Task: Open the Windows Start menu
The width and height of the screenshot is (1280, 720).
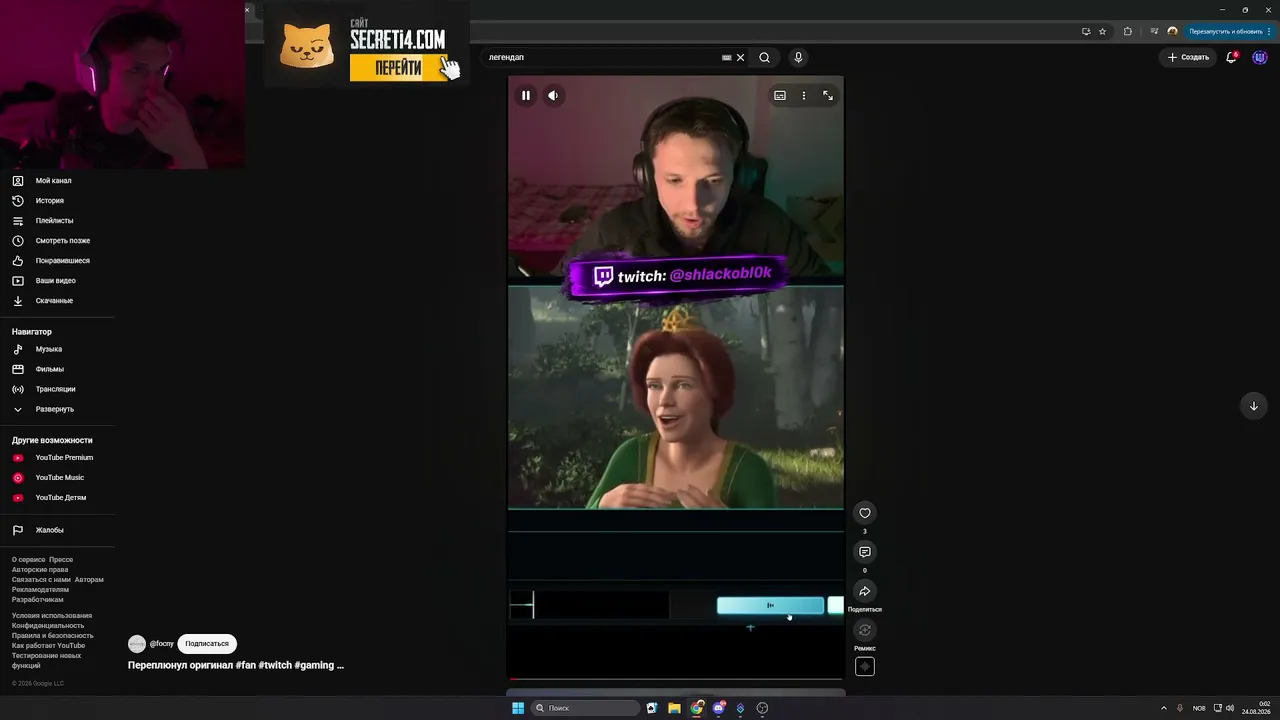Action: pyautogui.click(x=518, y=708)
